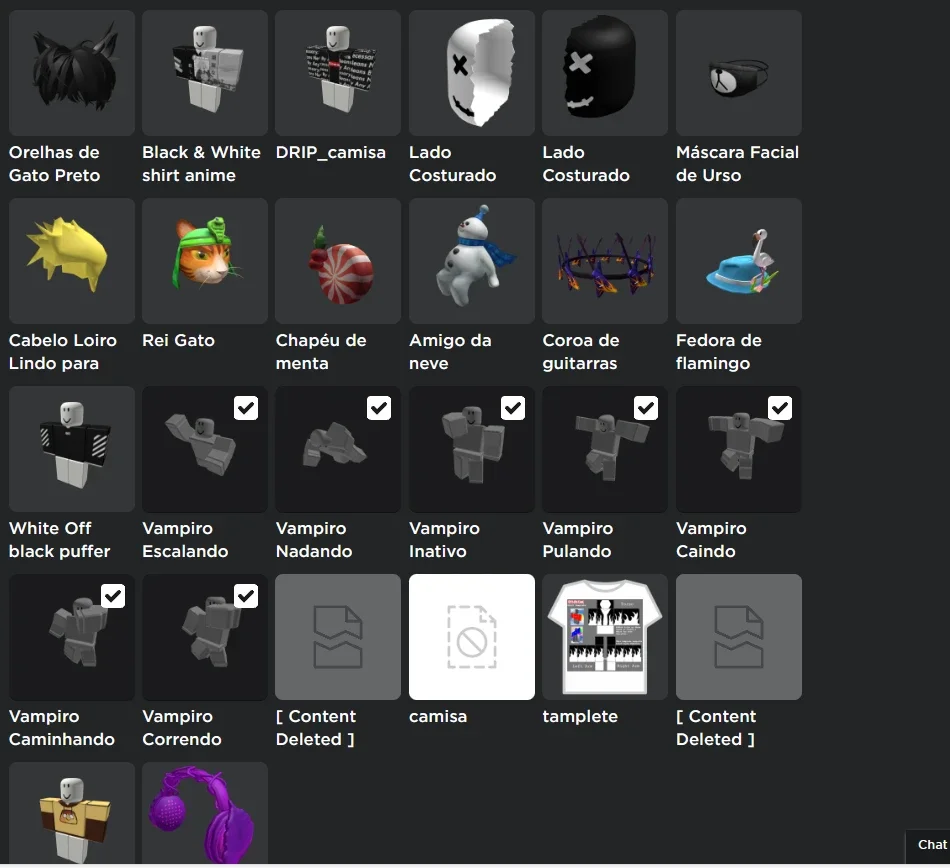This screenshot has height=868, width=950.
Task: Open the DRIP_camisa name link
Action: 330,152
